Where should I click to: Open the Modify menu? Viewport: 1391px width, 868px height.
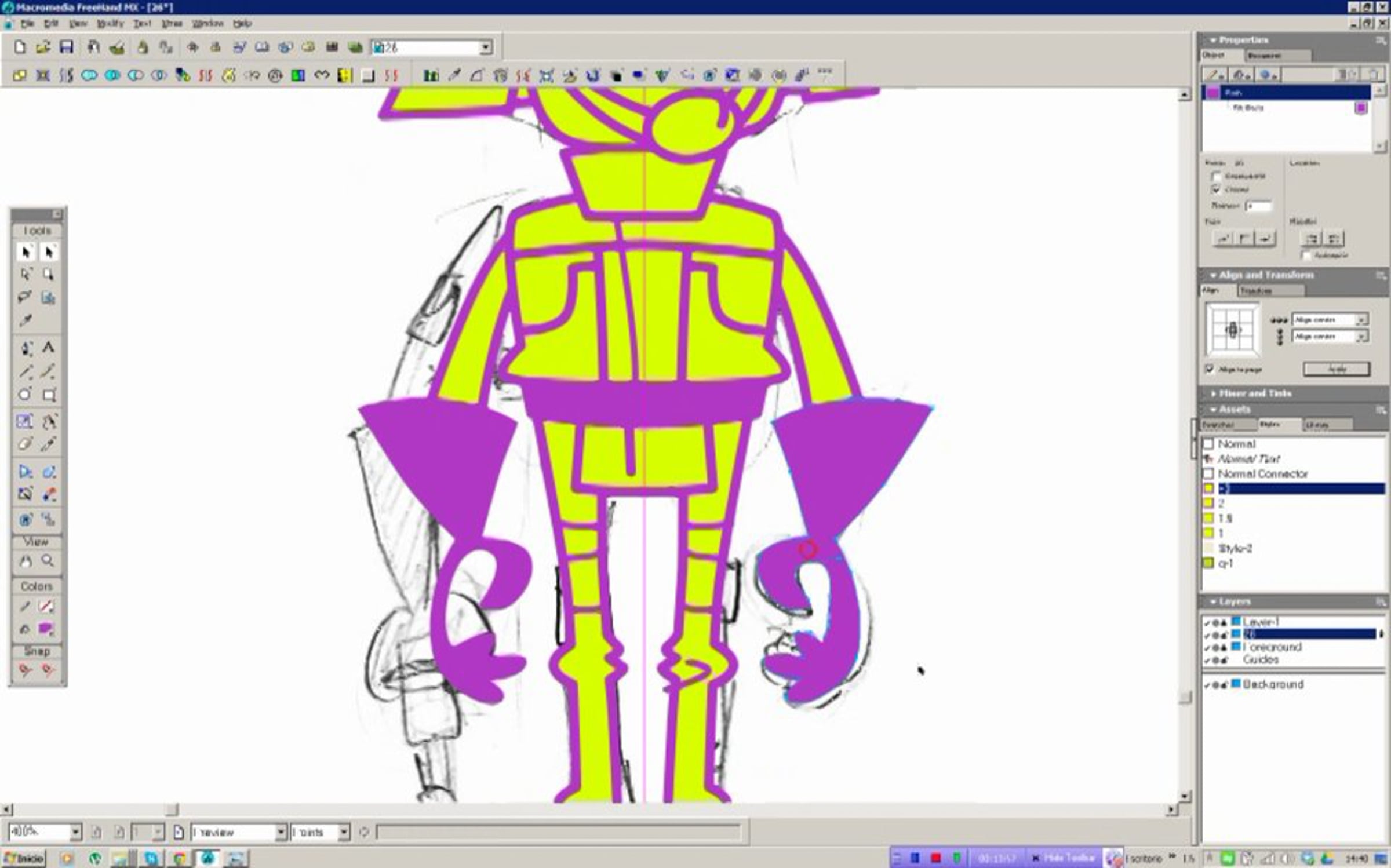click(110, 24)
